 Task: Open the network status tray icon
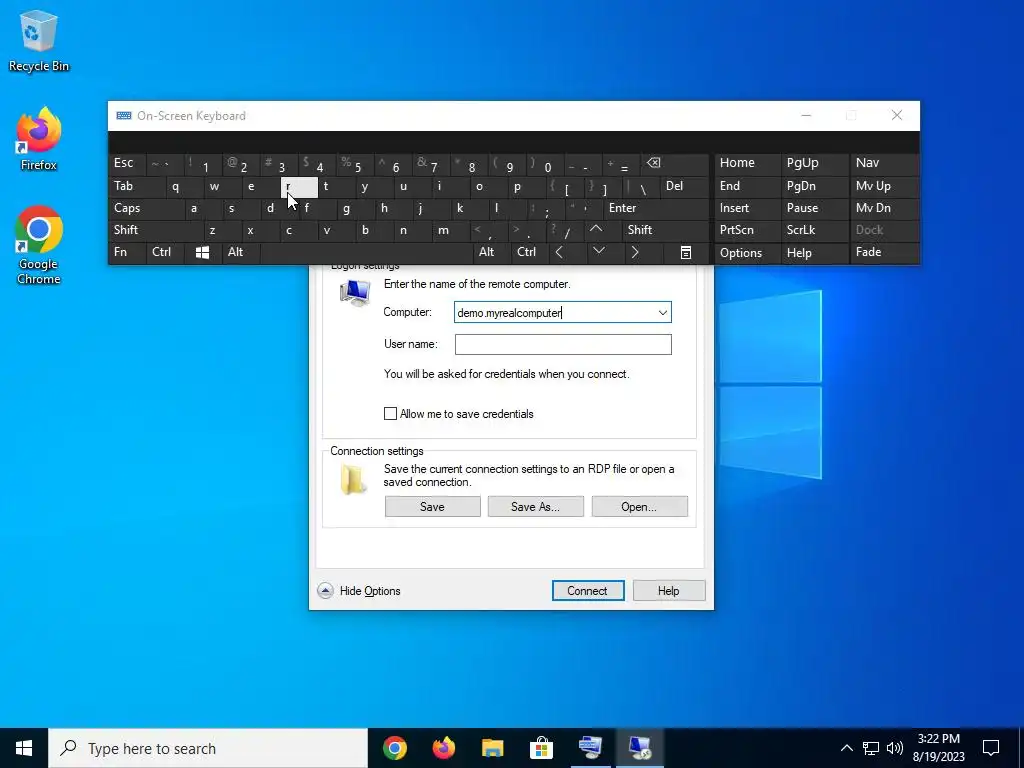point(871,748)
